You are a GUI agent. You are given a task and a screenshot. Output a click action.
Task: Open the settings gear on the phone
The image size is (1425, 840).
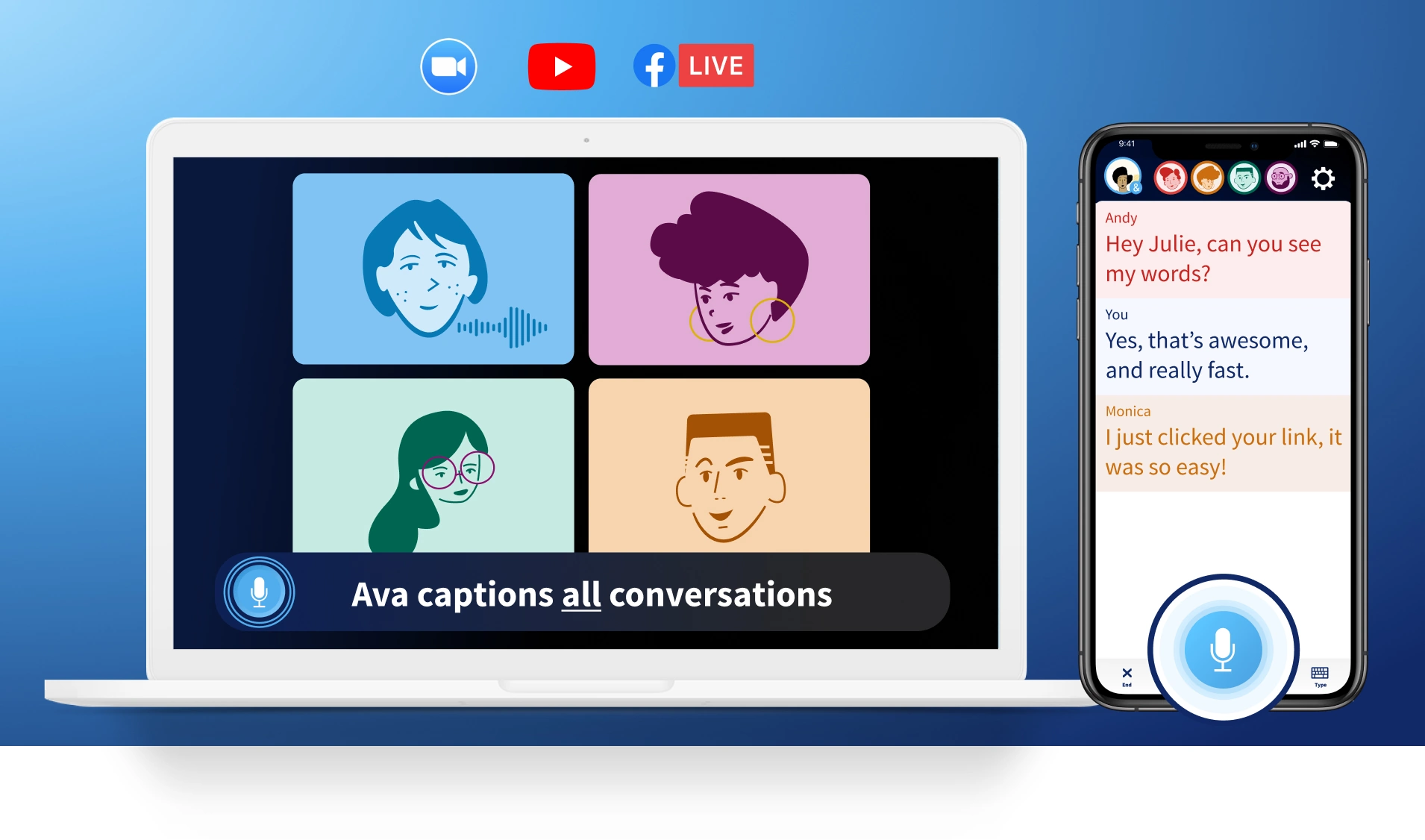coord(1323,178)
